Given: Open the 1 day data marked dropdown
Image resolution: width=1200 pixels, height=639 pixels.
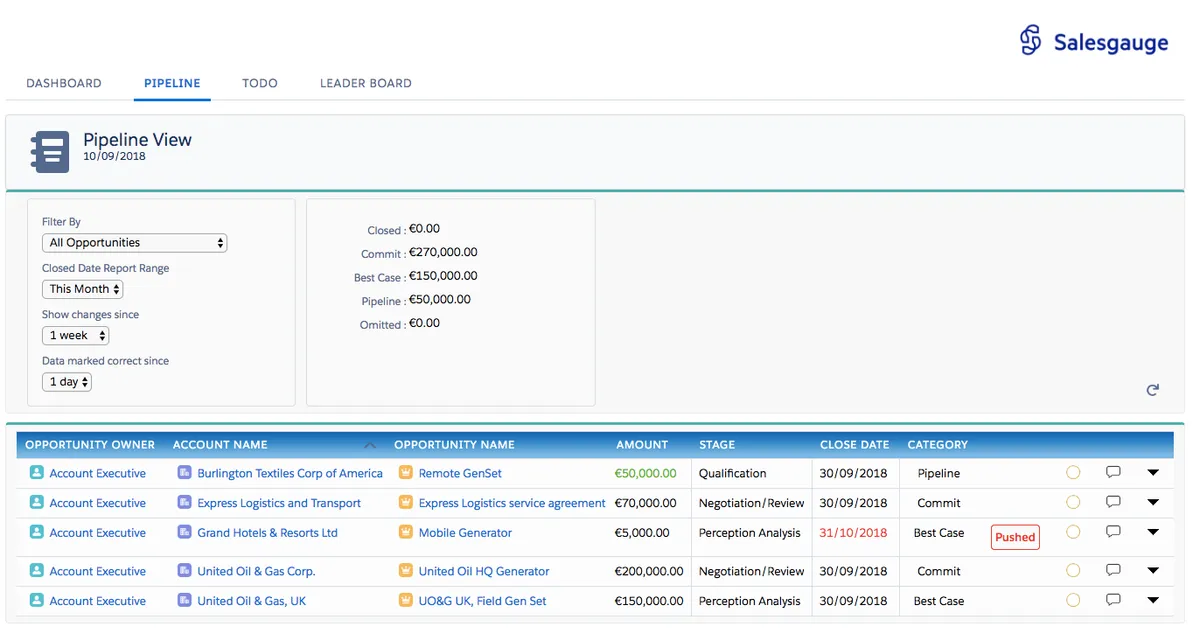Looking at the screenshot, I should [67, 382].
